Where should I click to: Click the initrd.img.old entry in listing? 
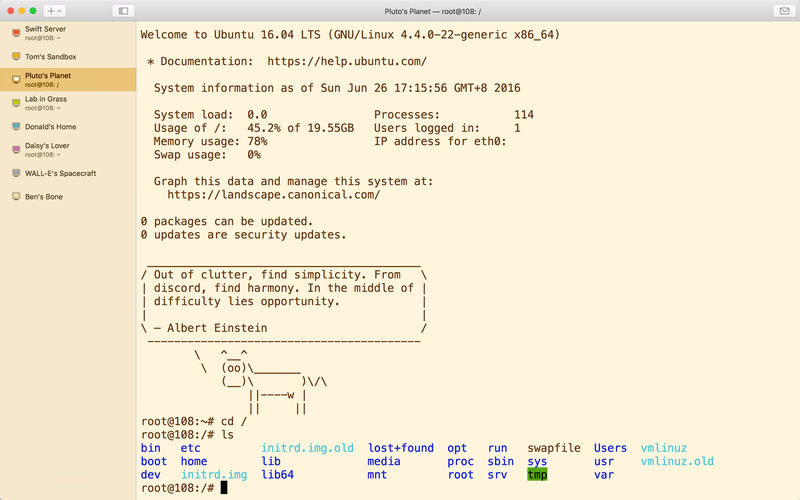tap(307, 448)
